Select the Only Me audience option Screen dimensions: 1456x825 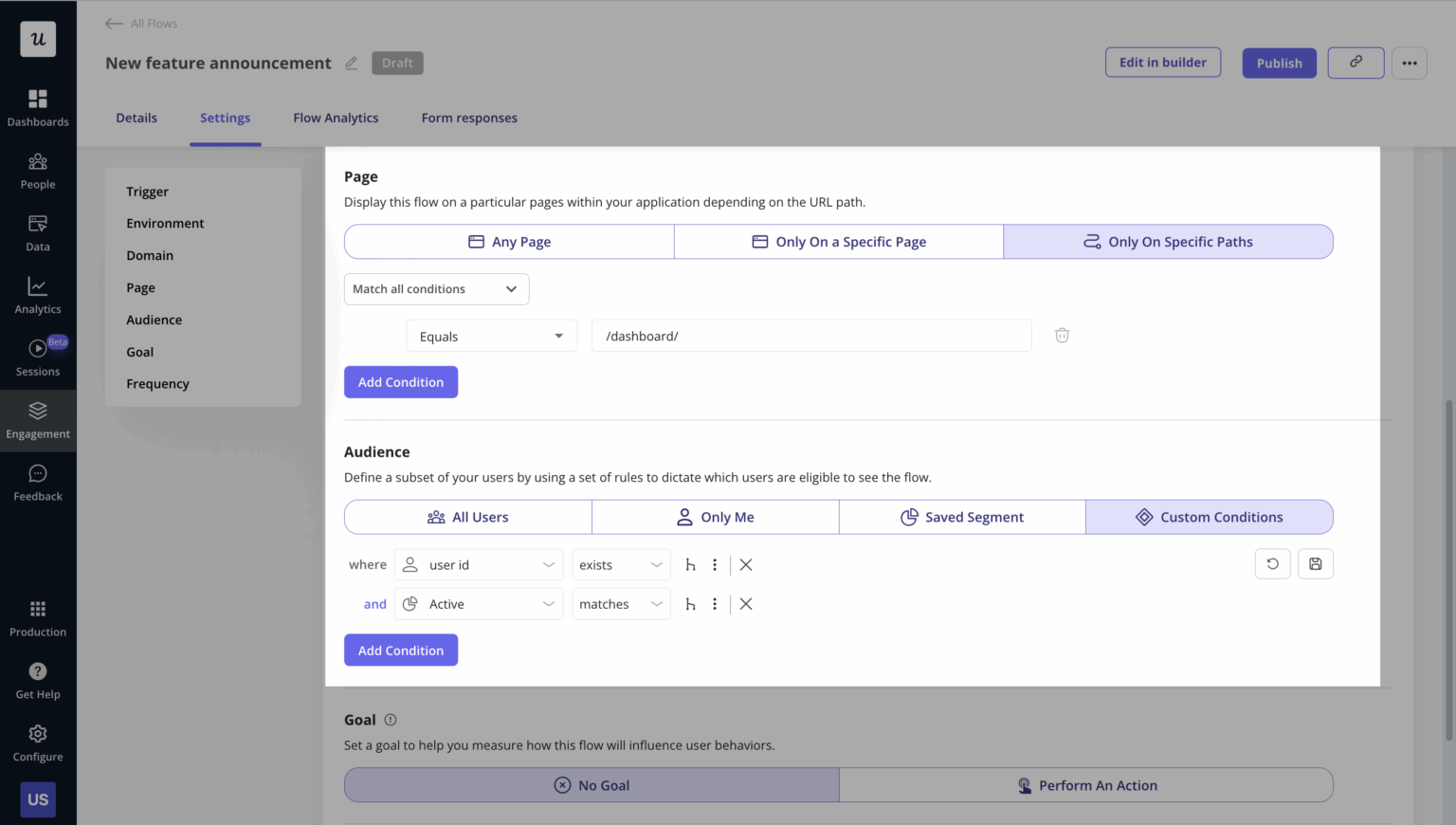pyautogui.click(x=716, y=517)
